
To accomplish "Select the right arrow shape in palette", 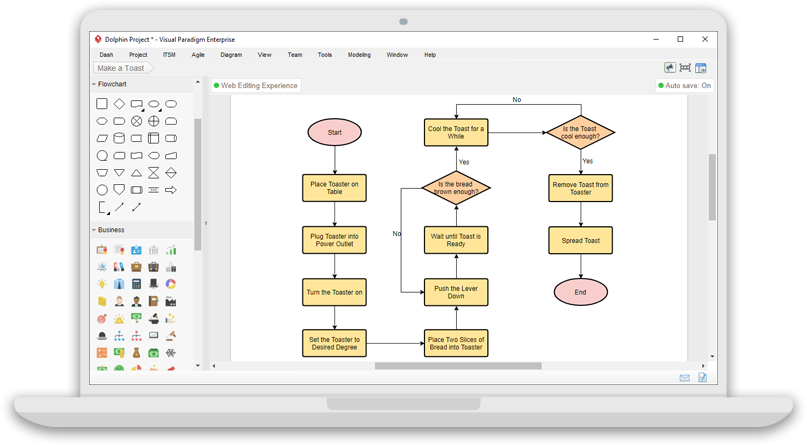I will tap(171, 190).
